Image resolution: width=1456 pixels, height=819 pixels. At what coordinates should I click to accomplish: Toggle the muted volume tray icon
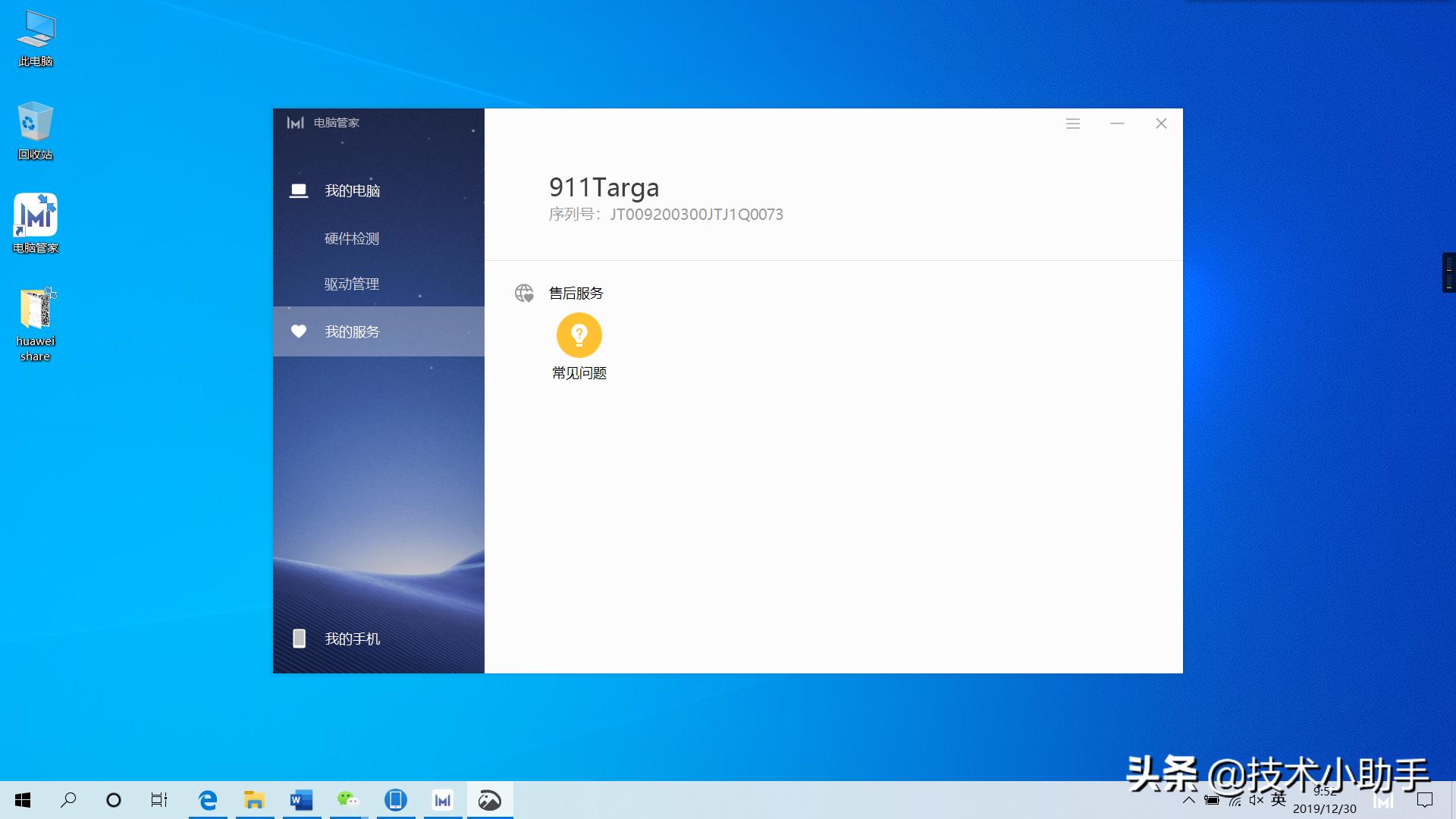click(1257, 800)
